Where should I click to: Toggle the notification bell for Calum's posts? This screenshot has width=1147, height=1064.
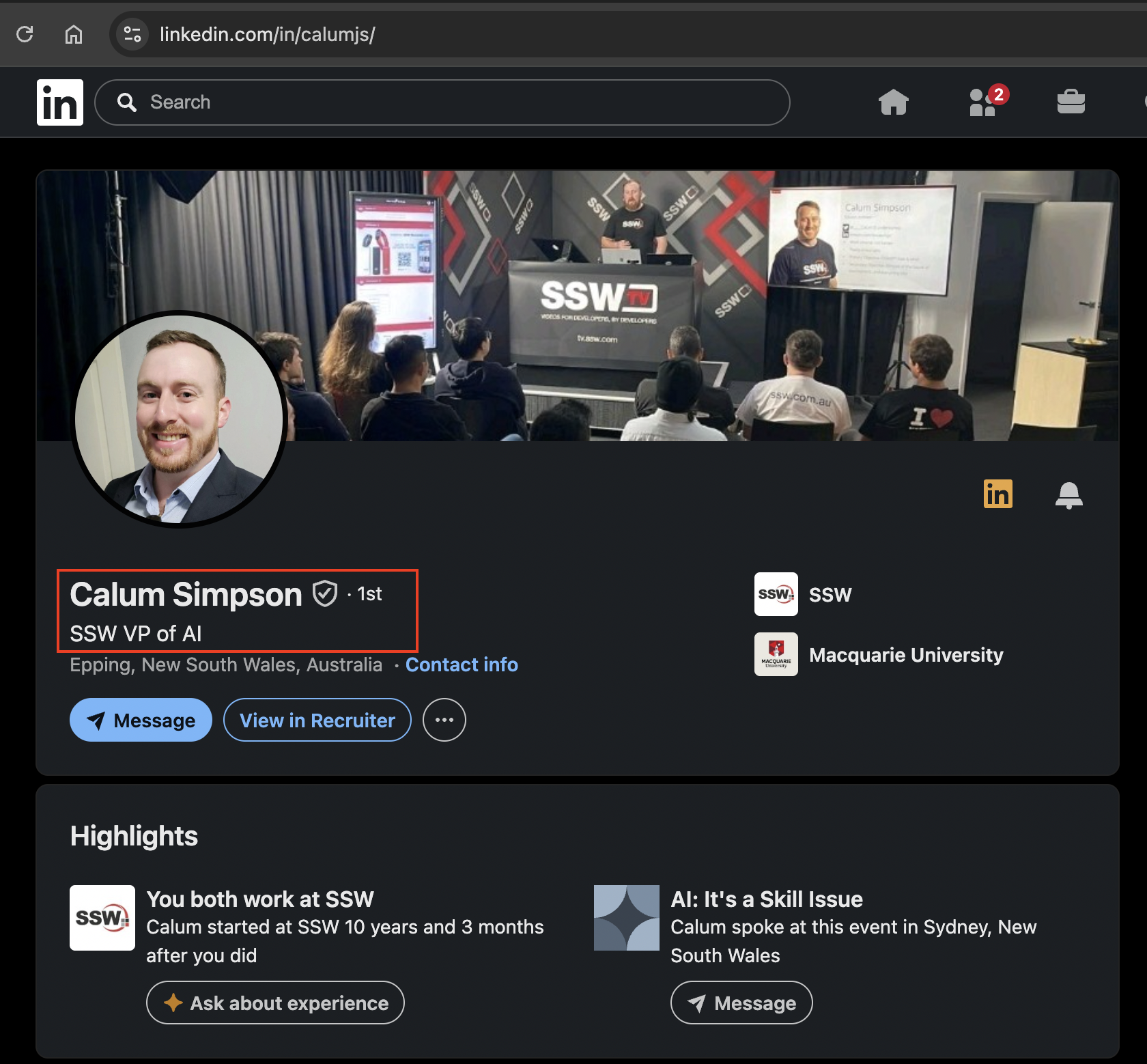pyautogui.click(x=1068, y=495)
